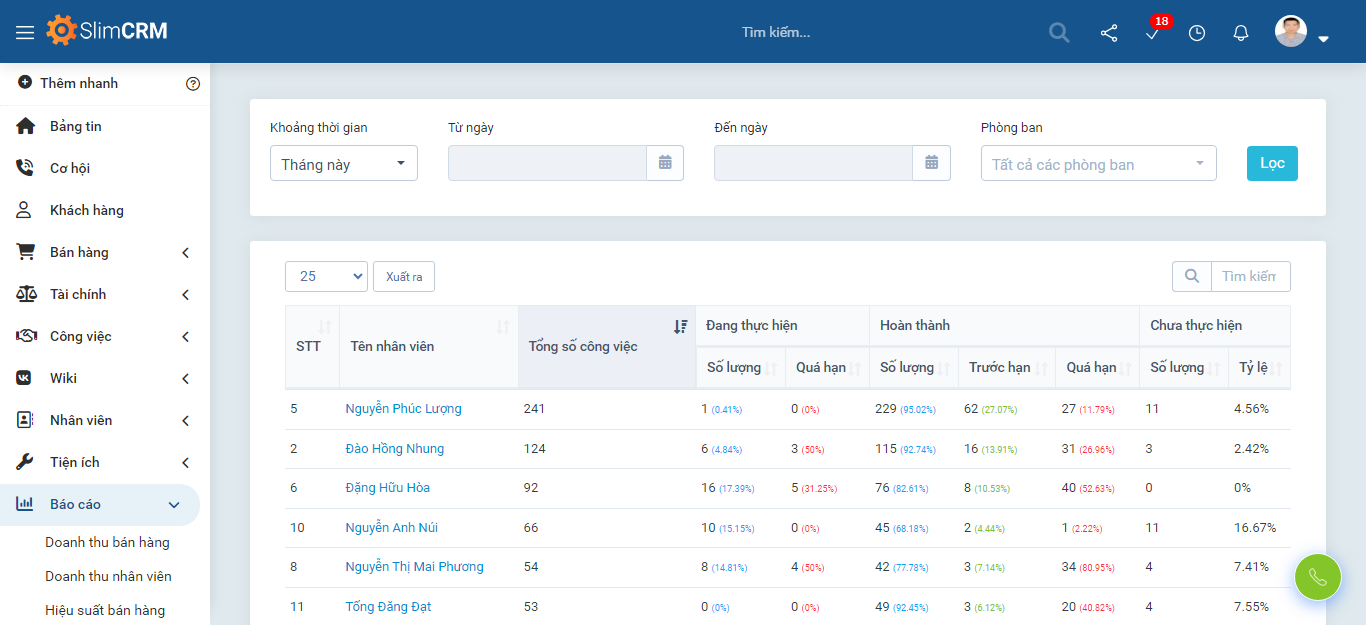1366x625 pixels.
Task: Select Doanh thu nhân viên report
Action: point(108,576)
